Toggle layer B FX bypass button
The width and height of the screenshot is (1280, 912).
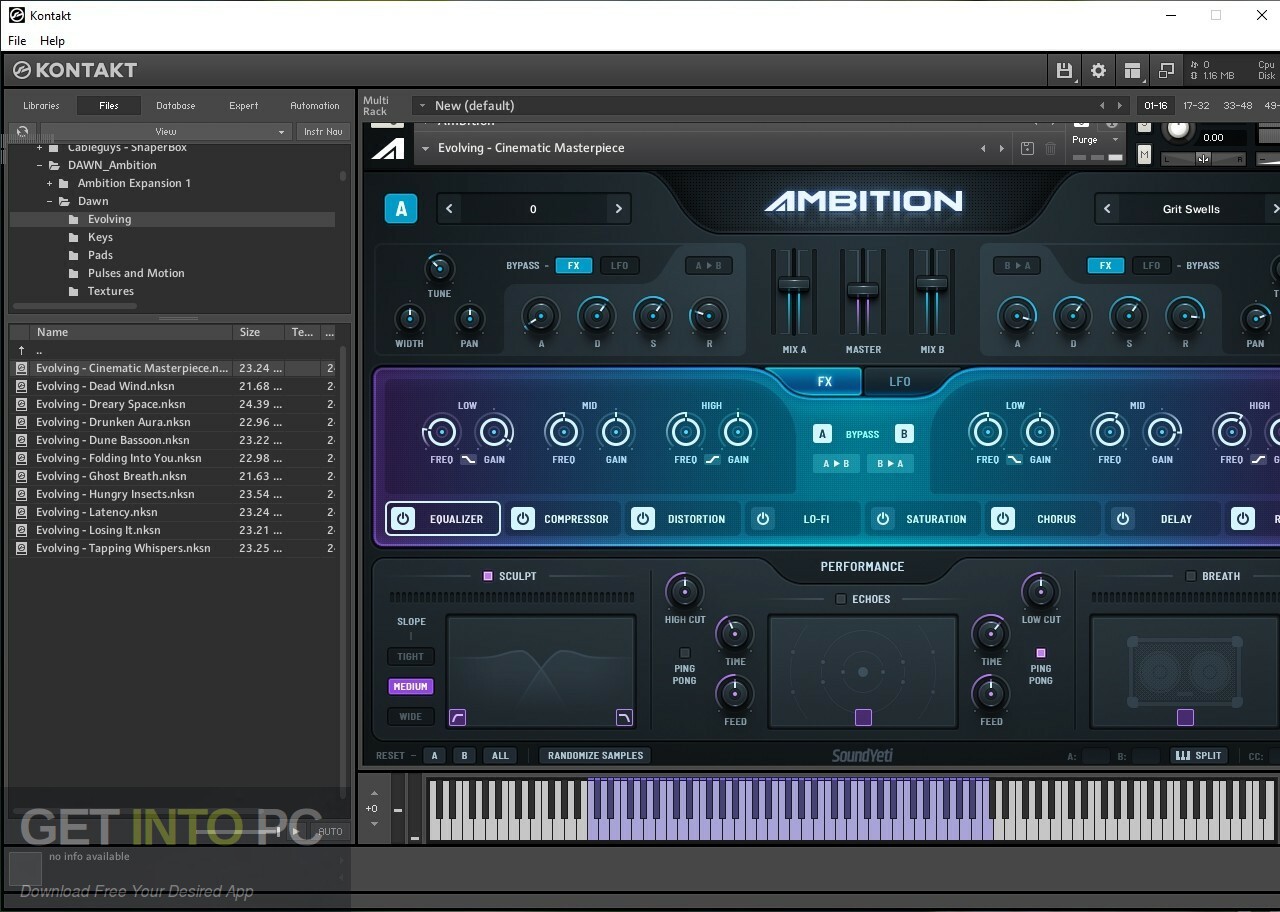1105,266
